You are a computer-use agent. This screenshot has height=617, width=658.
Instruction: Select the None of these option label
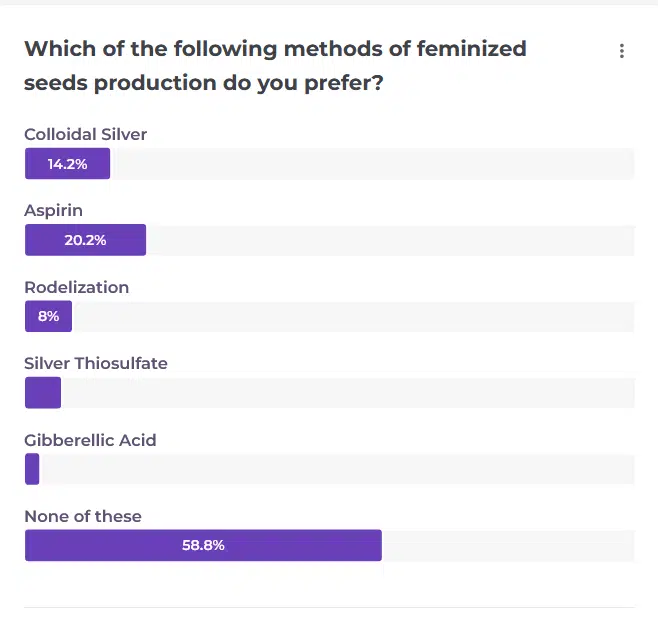click(x=83, y=516)
